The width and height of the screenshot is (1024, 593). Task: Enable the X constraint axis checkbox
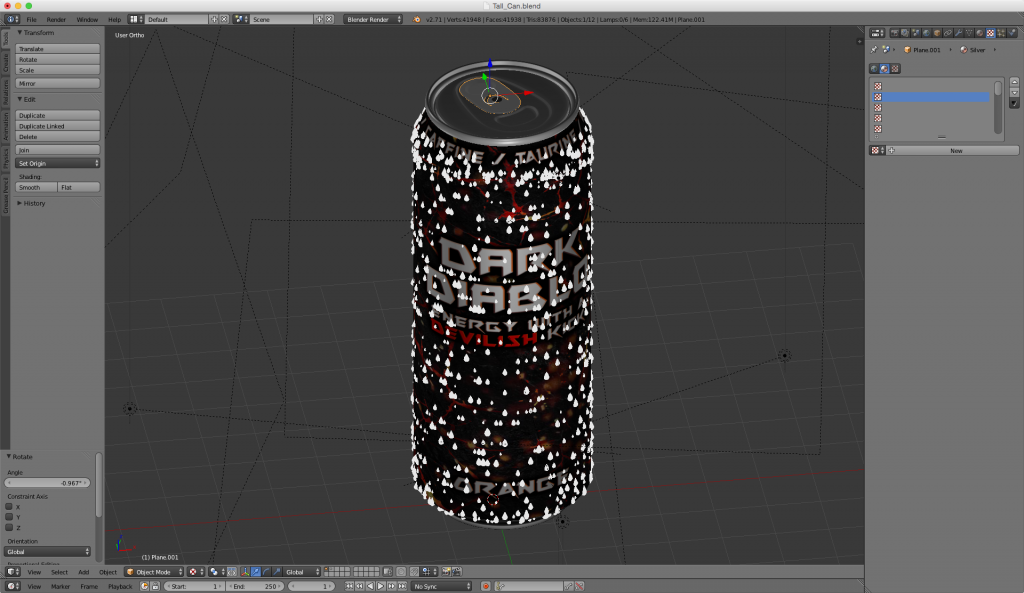(x=10, y=507)
